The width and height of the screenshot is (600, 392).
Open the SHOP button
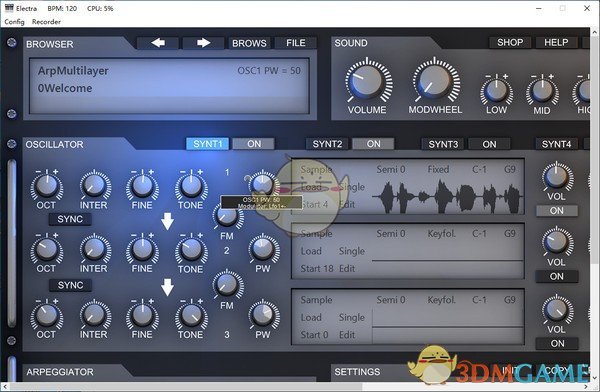coord(510,42)
